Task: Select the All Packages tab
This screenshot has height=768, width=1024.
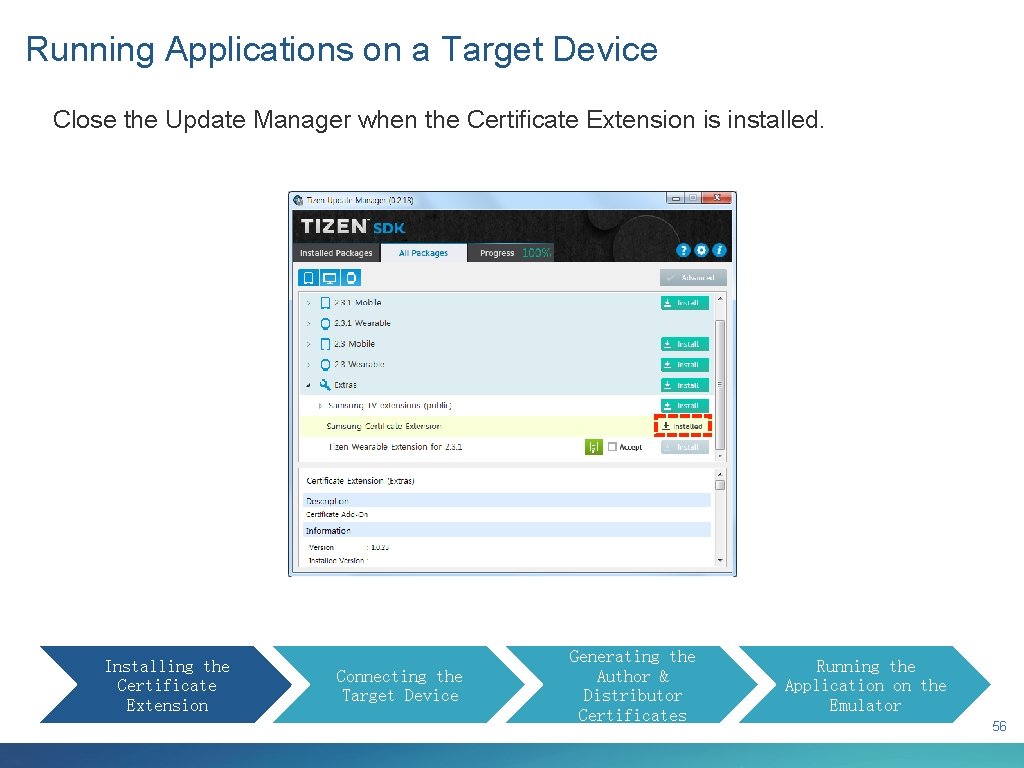Action: point(423,253)
